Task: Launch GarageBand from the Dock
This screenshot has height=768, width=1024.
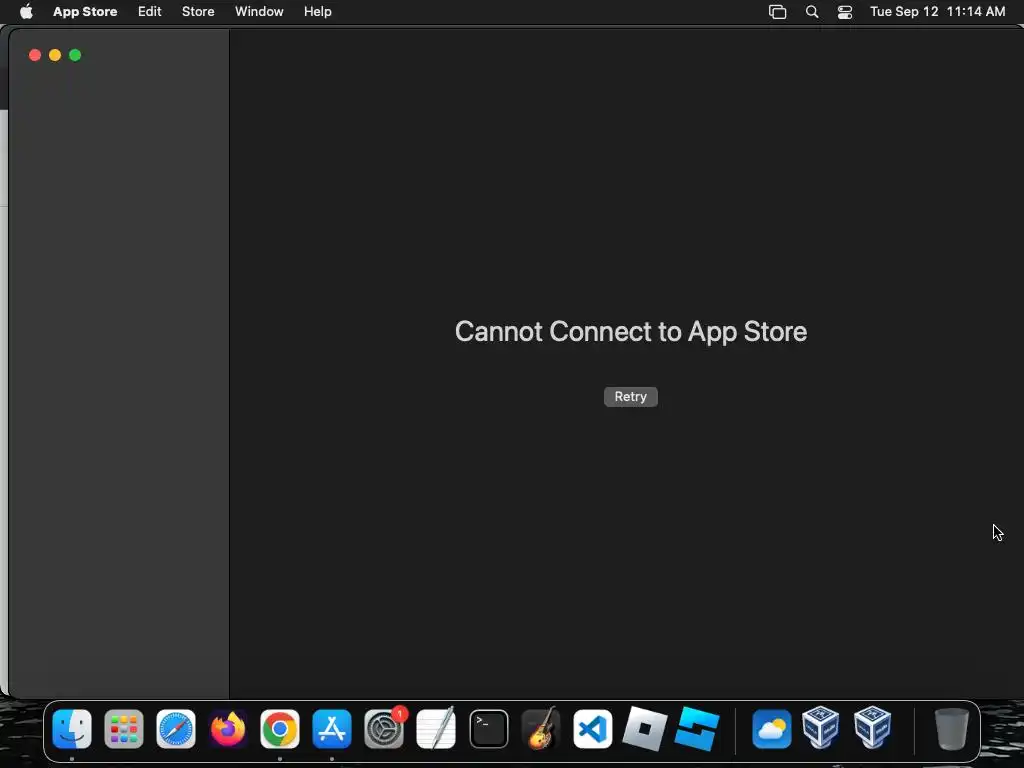Action: pyautogui.click(x=541, y=729)
